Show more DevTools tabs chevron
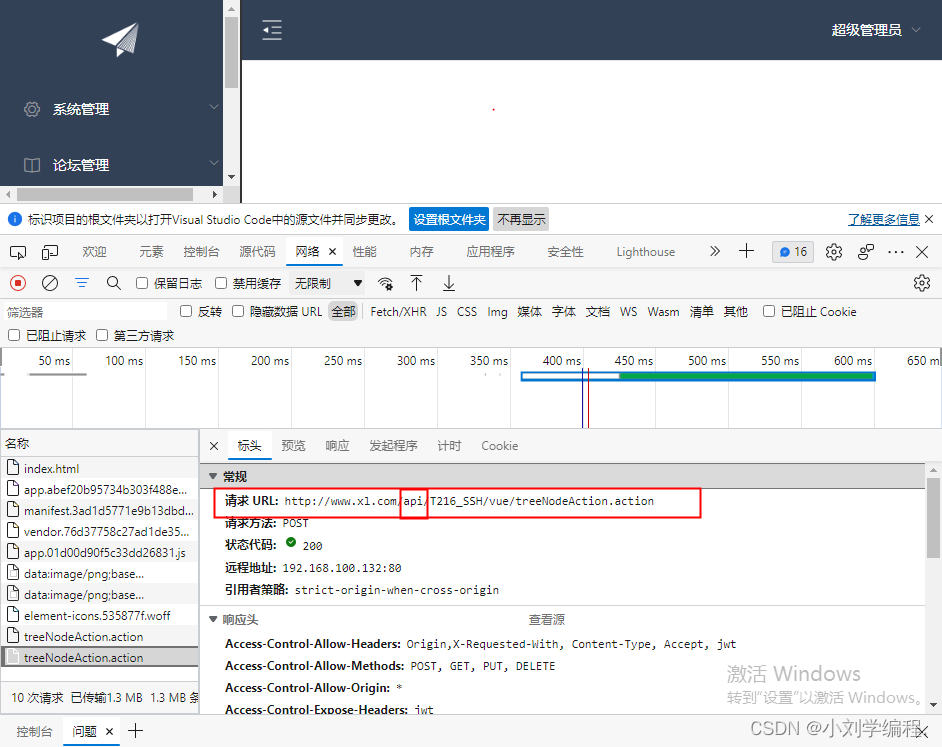This screenshot has width=942, height=747. click(714, 251)
